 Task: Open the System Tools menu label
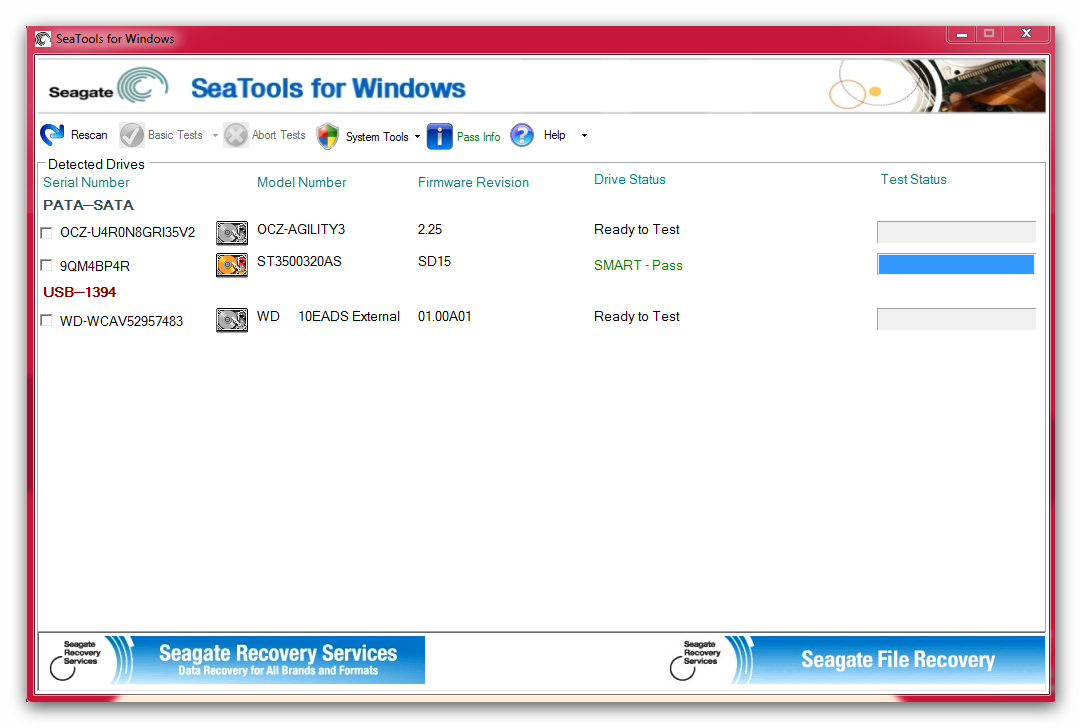[x=377, y=136]
